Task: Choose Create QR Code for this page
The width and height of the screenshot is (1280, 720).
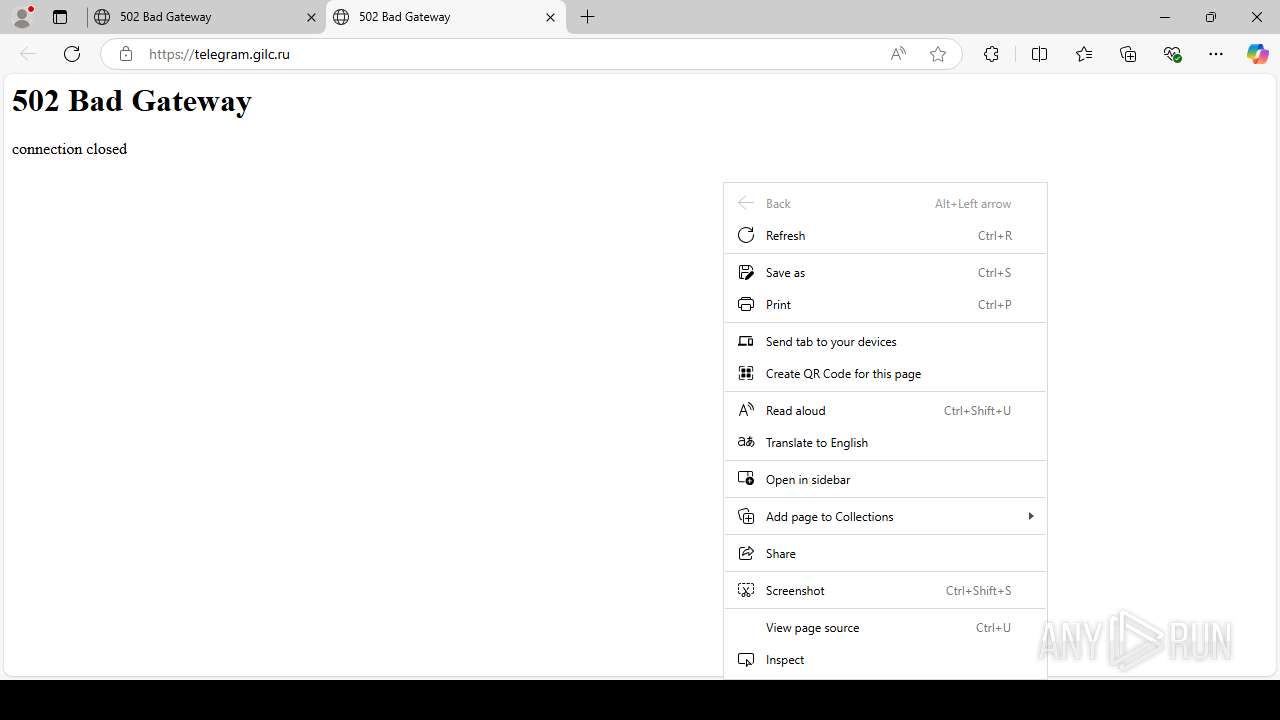Action: coord(885,374)
